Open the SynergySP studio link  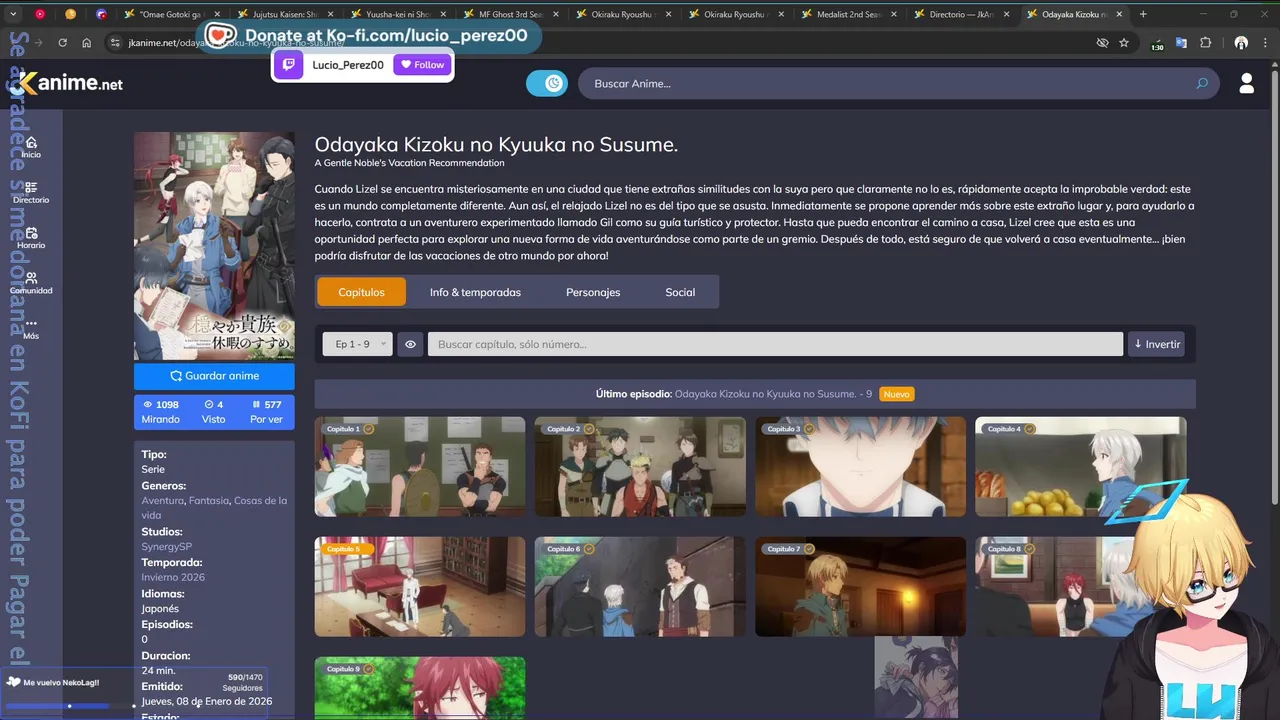point(166,547)
